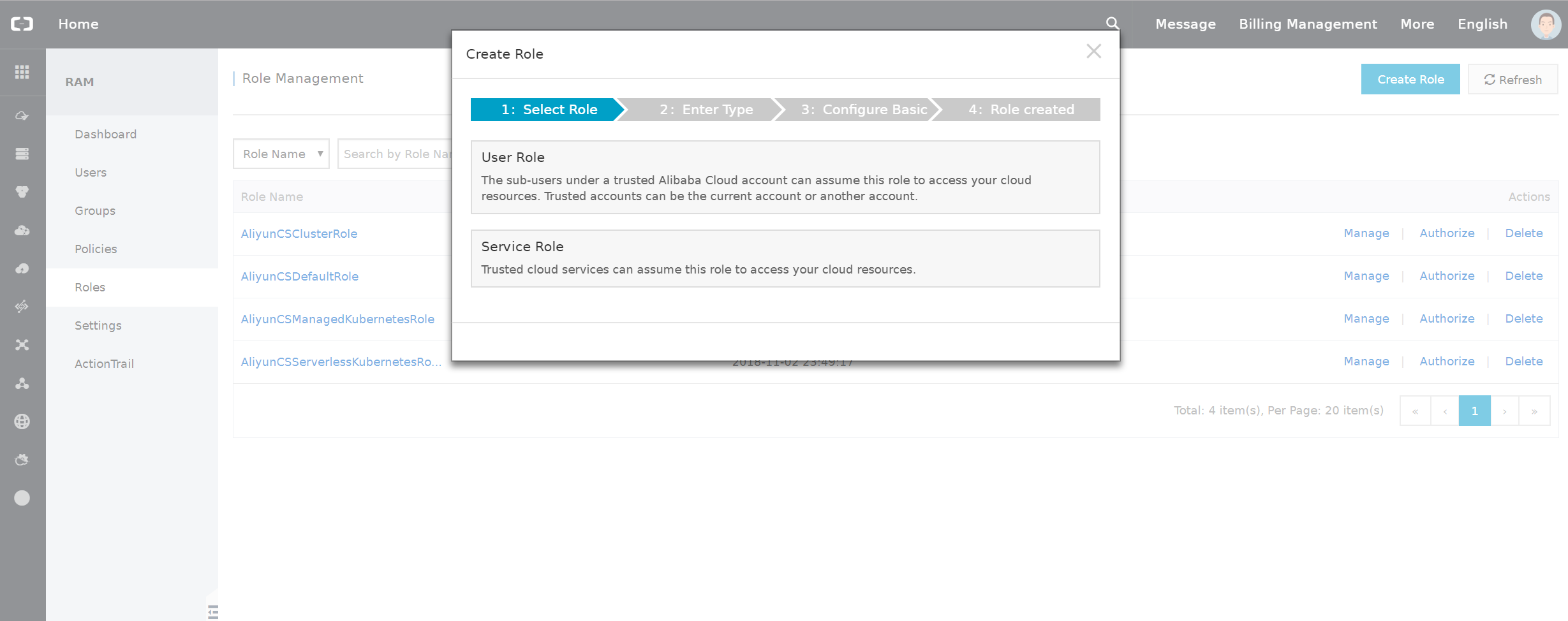Open the Settings page in RAM menu
Screen dimensions: 1568x621
click(98, 326)
